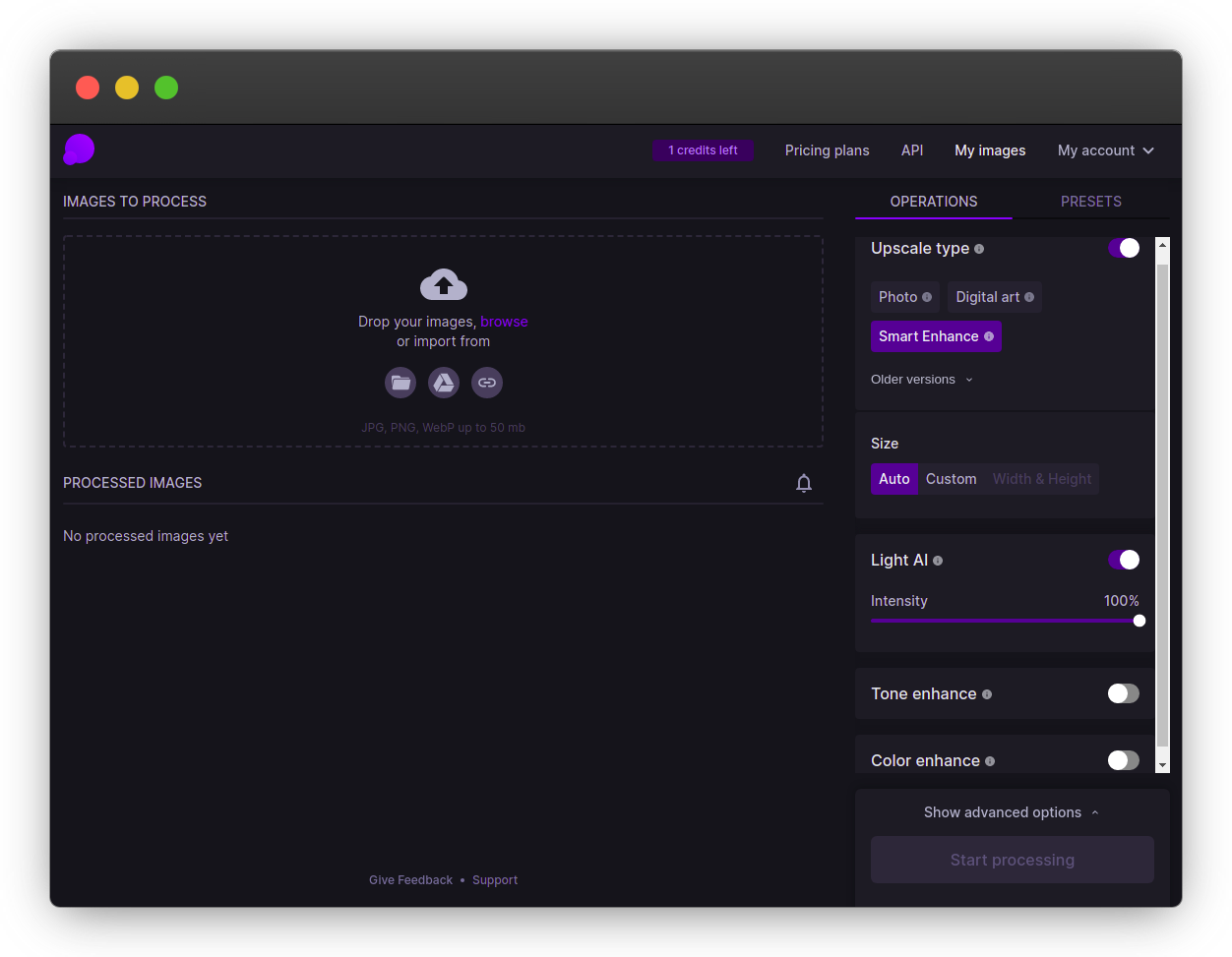Click scrollbar down arrow in operations panel
The height and width of the screenshot is (957, 1232).
pyautogui.click(x=1163, y=765)
